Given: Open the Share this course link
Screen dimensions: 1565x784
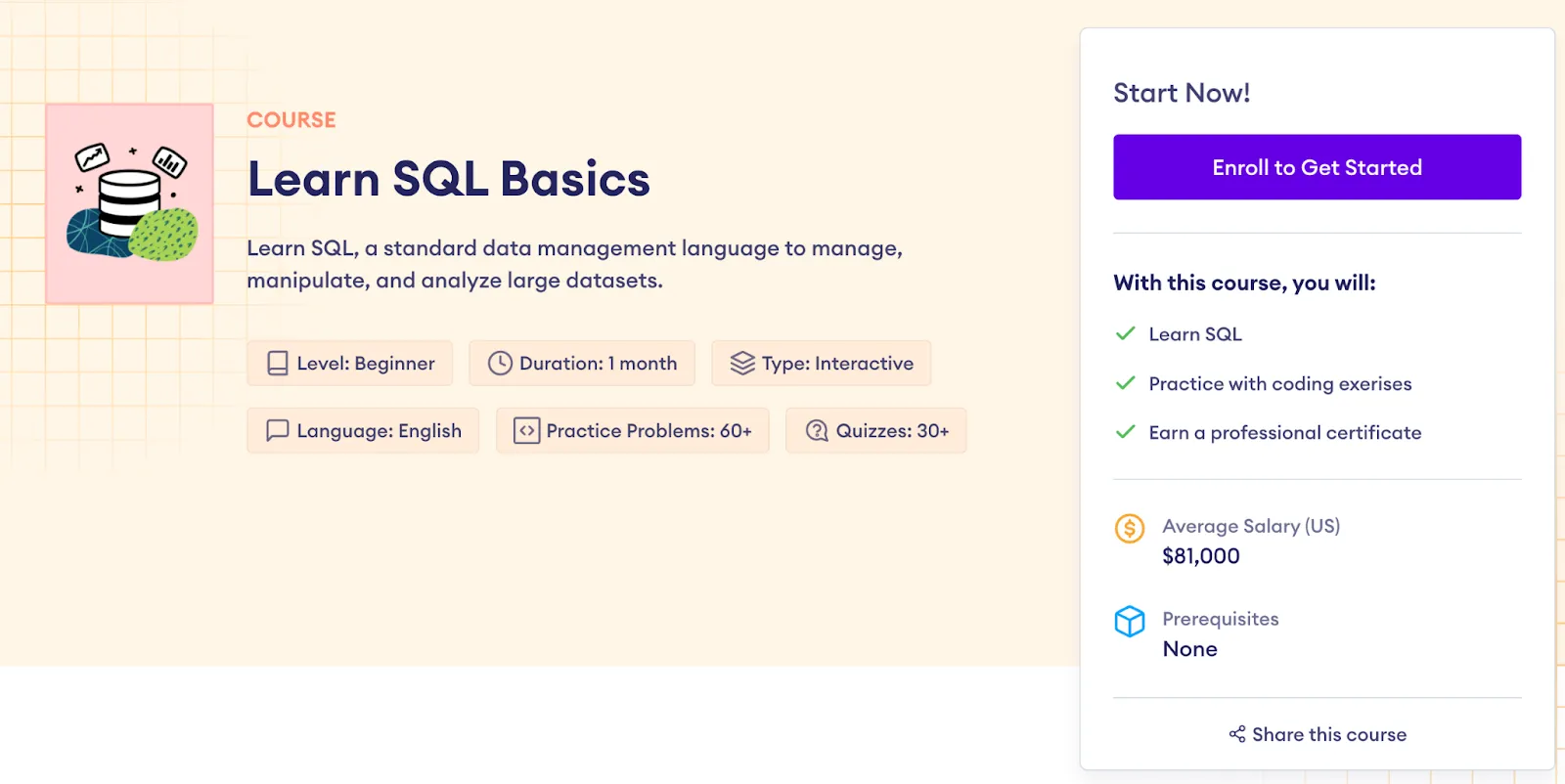Looking at the screenshot, I should (1318, 734).
